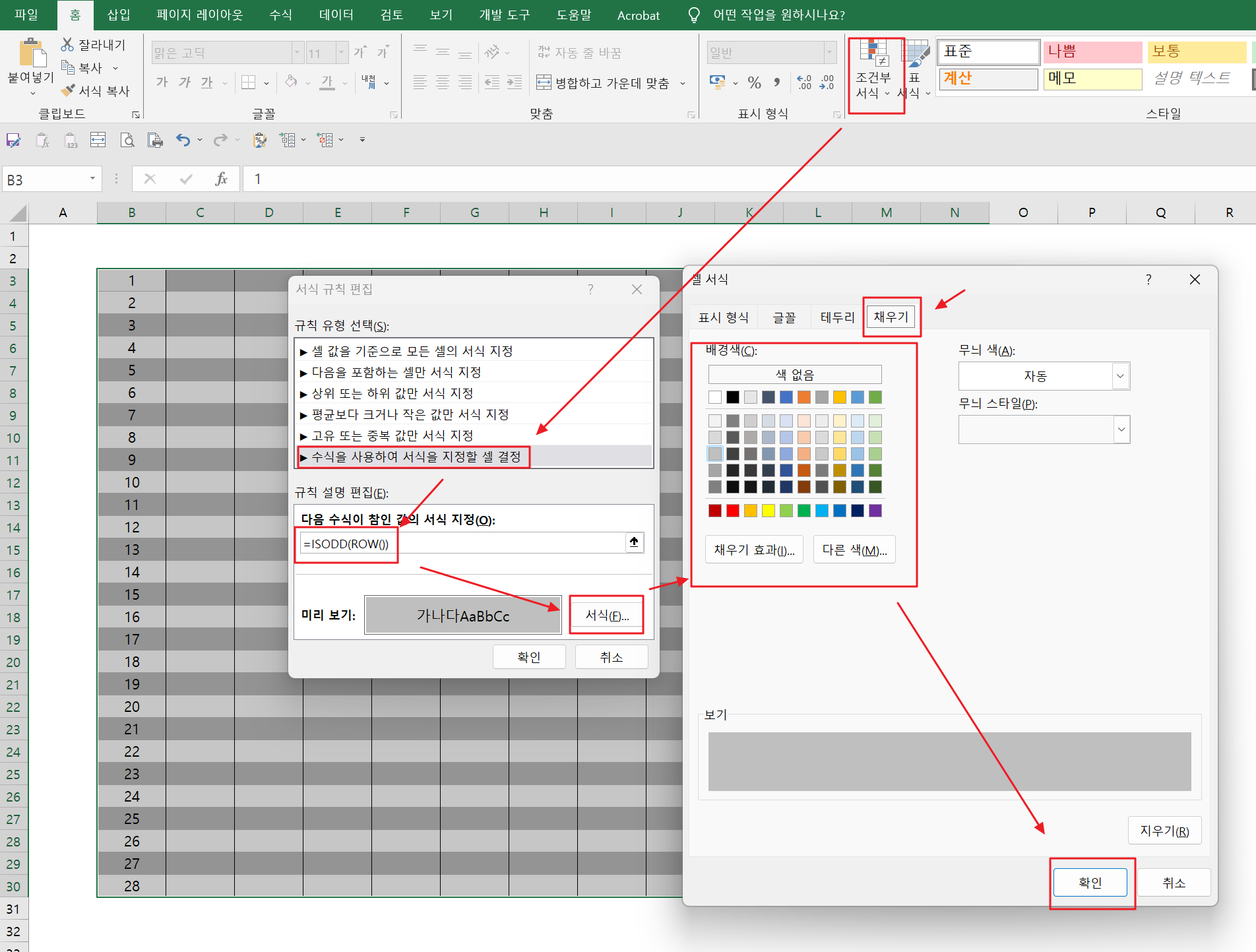Pick the pure red standard color swatch
This screenshot has height=952, width=1256.
pyautogui.click(x=733, y=511)
